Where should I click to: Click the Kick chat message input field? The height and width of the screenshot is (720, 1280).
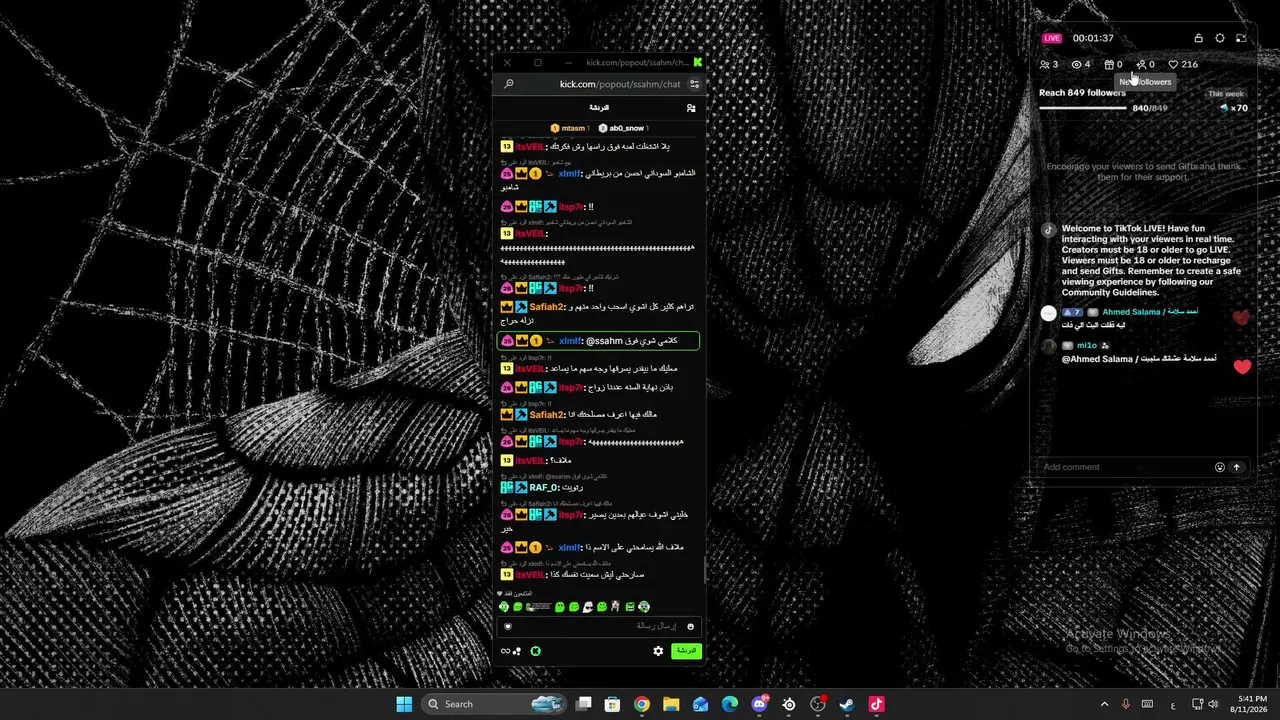click(x=598, y=626)
